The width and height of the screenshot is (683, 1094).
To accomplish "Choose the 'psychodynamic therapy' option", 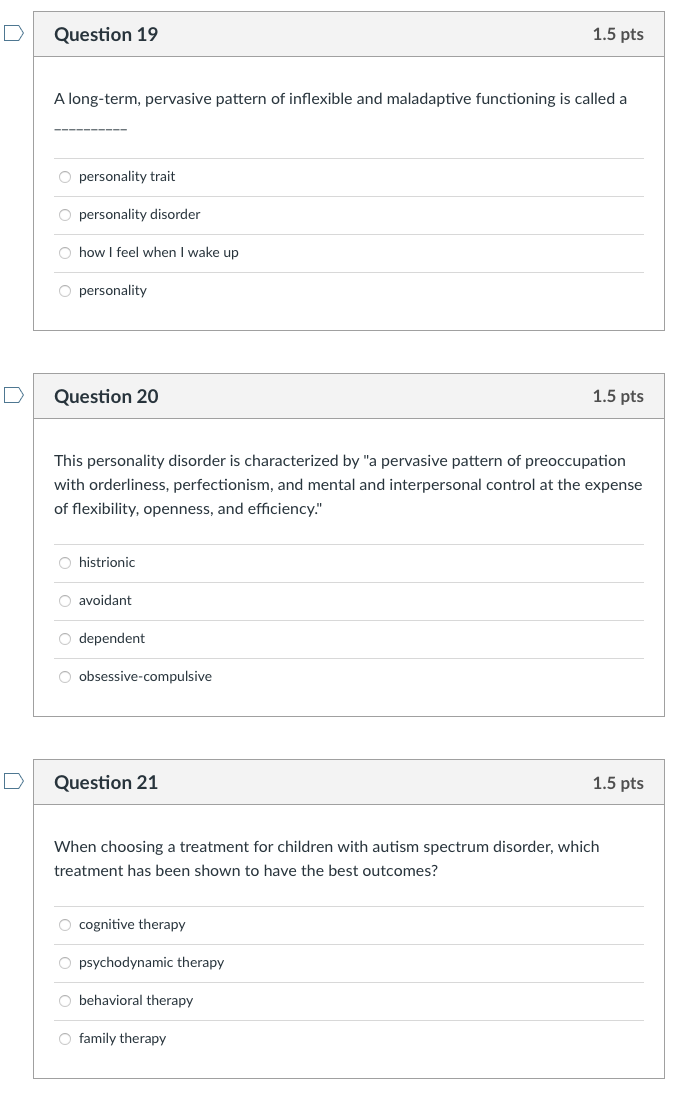I will click(64, 962).
